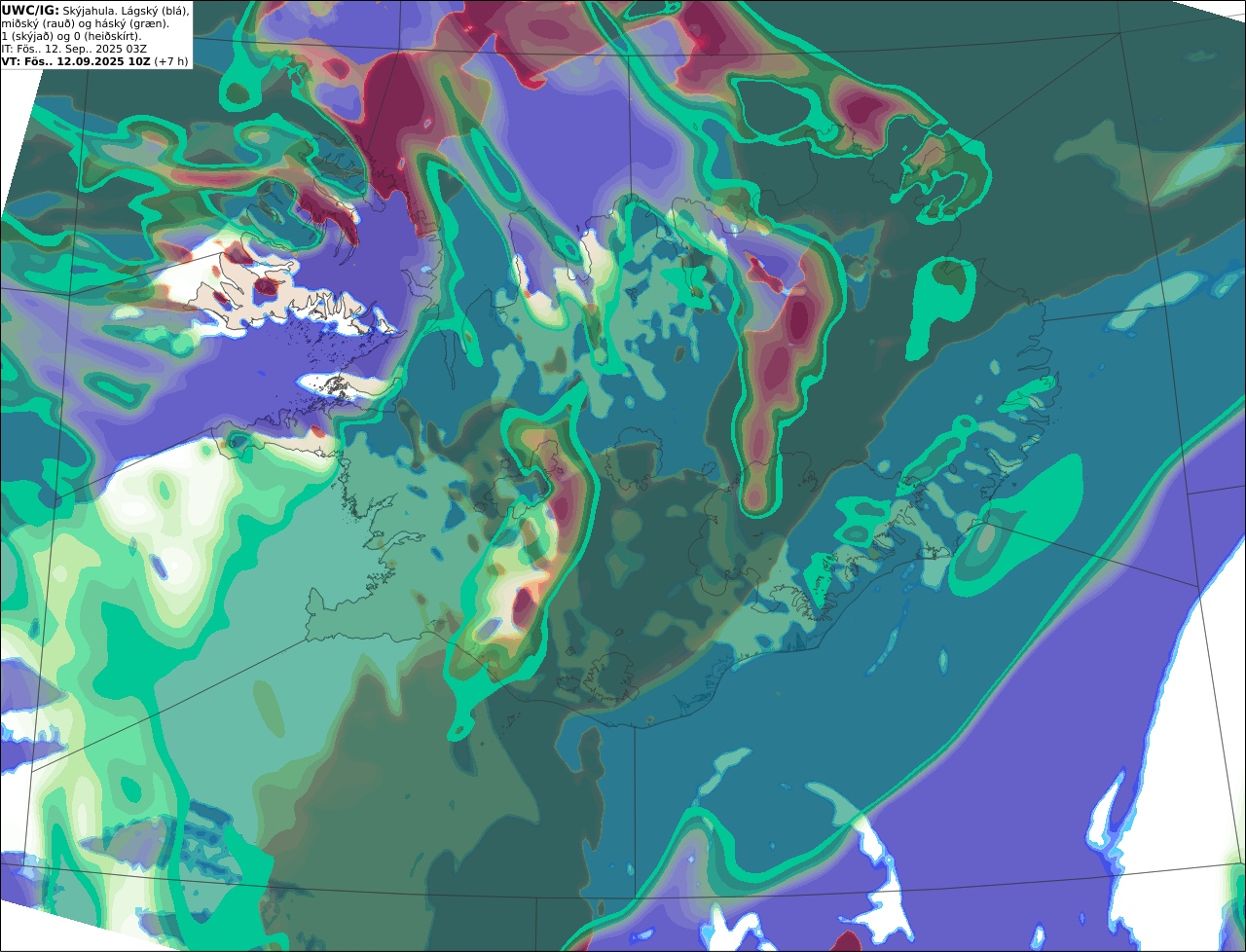
Task: Click the line '1 (skýjað) og 0 (heiðskírt).'
Action: coord(71,36)
